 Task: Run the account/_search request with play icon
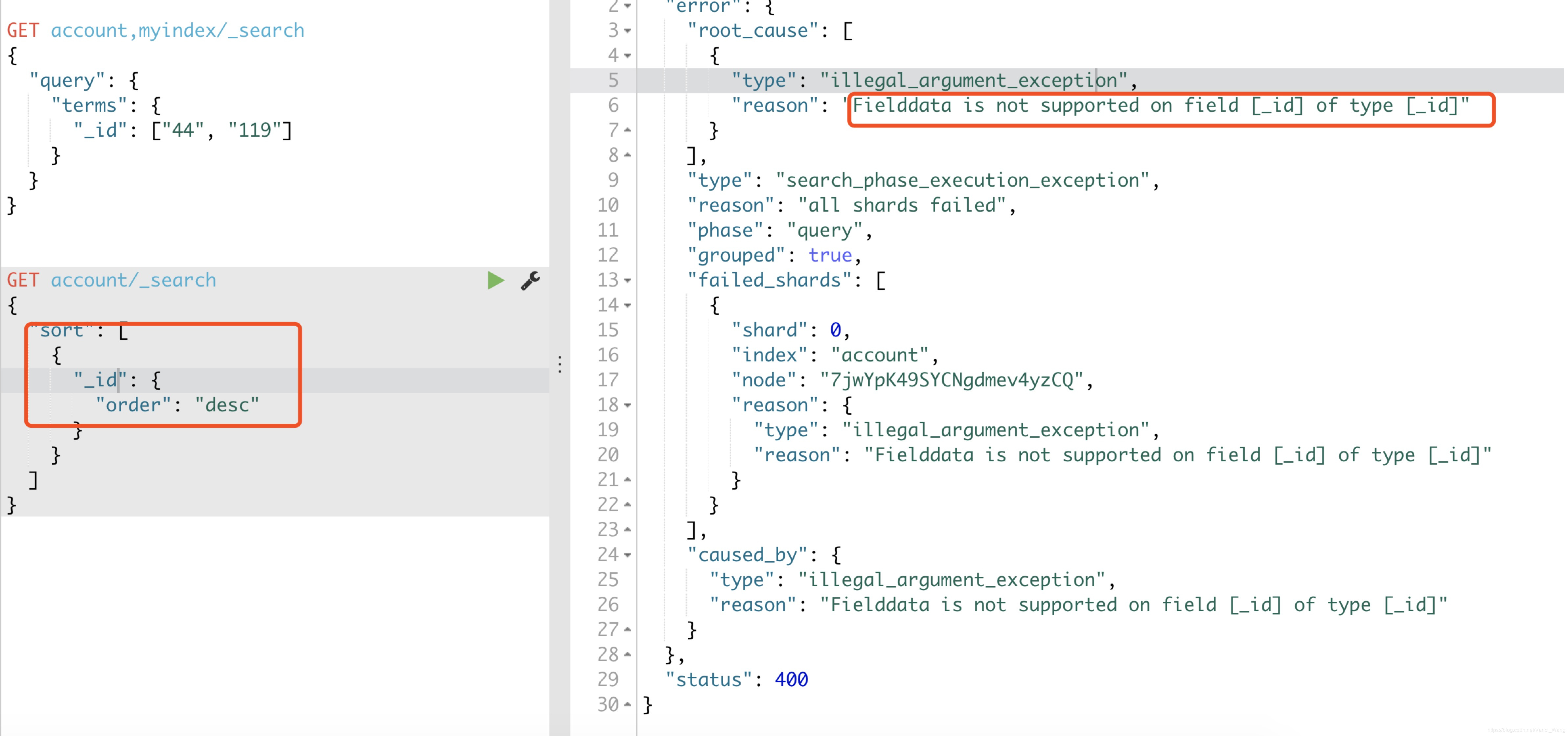[496, 280]
